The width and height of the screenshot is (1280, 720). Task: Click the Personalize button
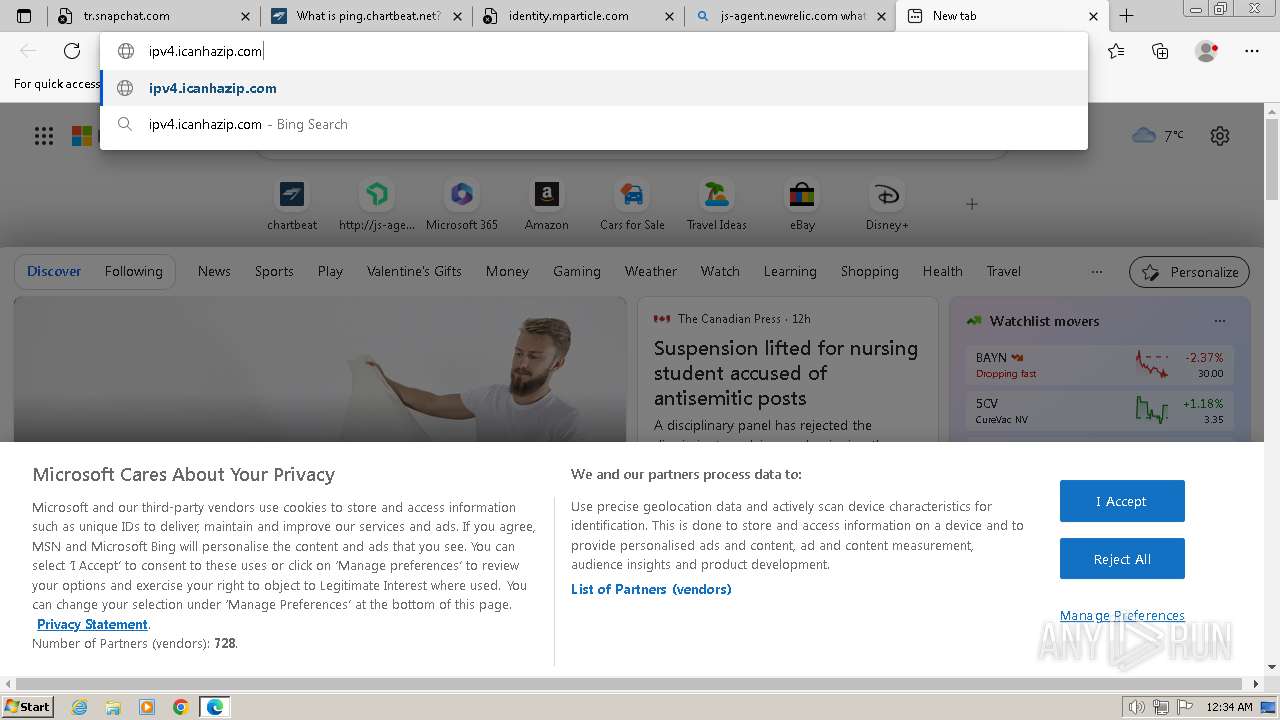coord(1190,272)
